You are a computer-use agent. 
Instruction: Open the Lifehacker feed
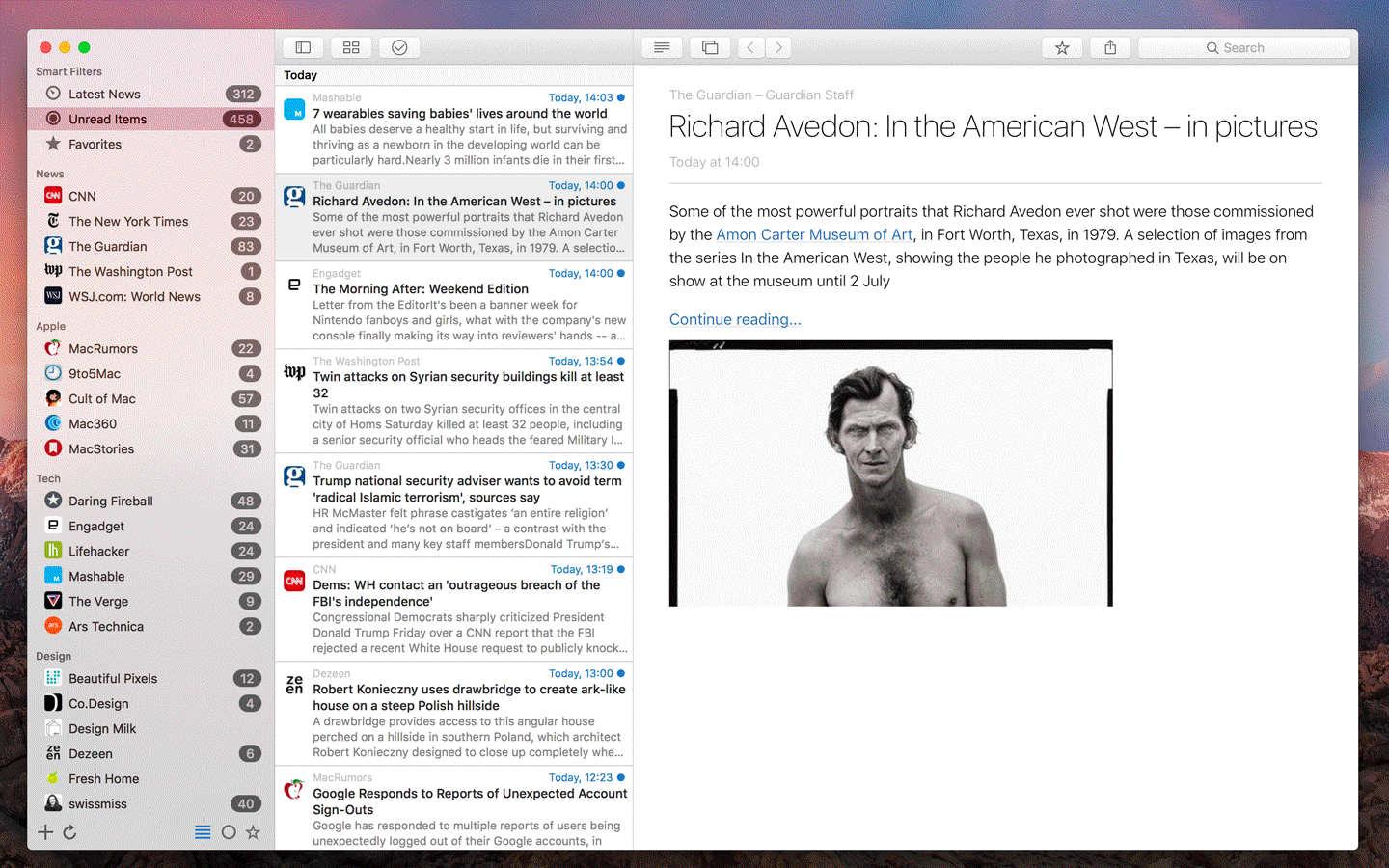150,551
